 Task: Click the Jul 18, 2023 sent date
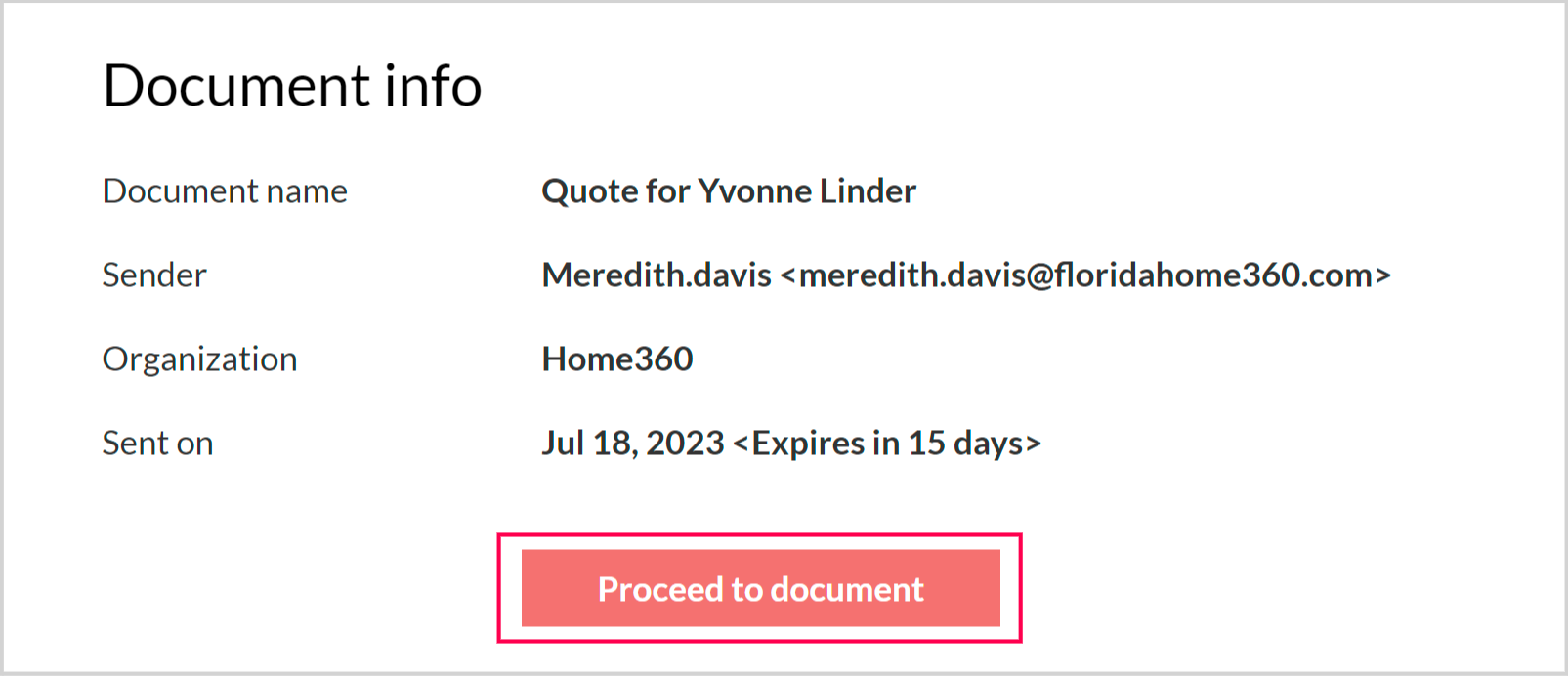point(633,444)
